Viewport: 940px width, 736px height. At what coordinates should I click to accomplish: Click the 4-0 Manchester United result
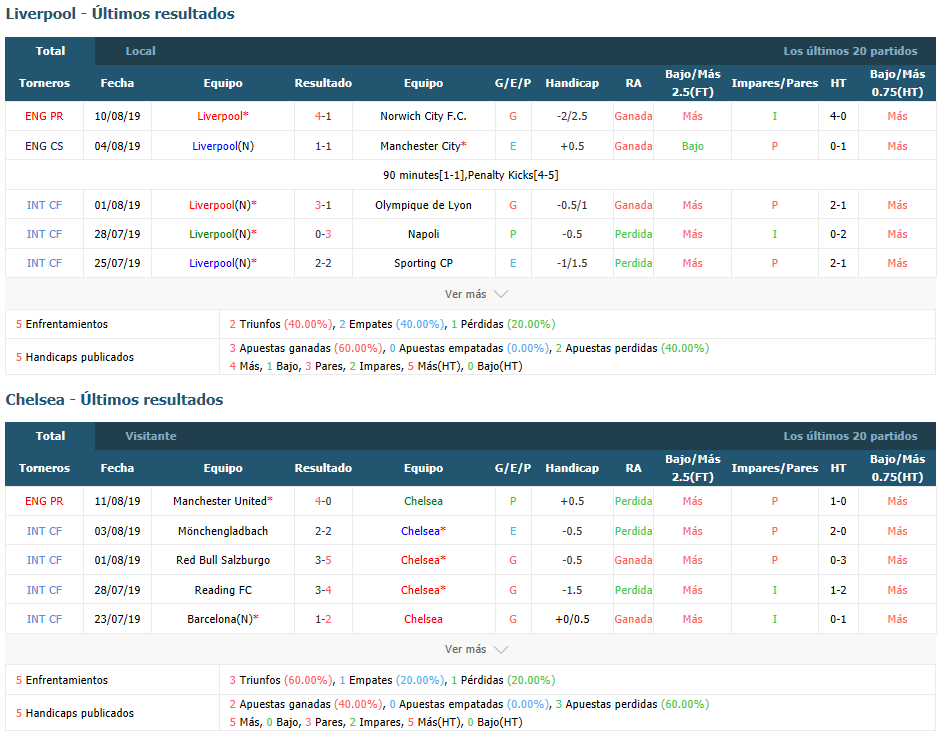pyautogui.click(x=323, y=501)
